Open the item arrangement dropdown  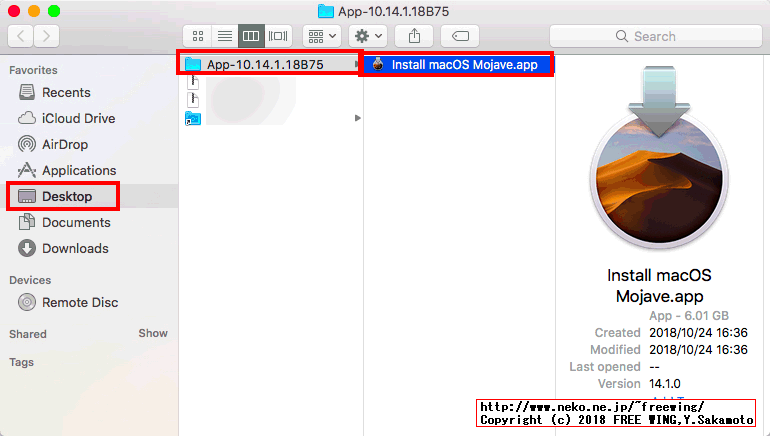pyautogui.click(x=322, y=36)
